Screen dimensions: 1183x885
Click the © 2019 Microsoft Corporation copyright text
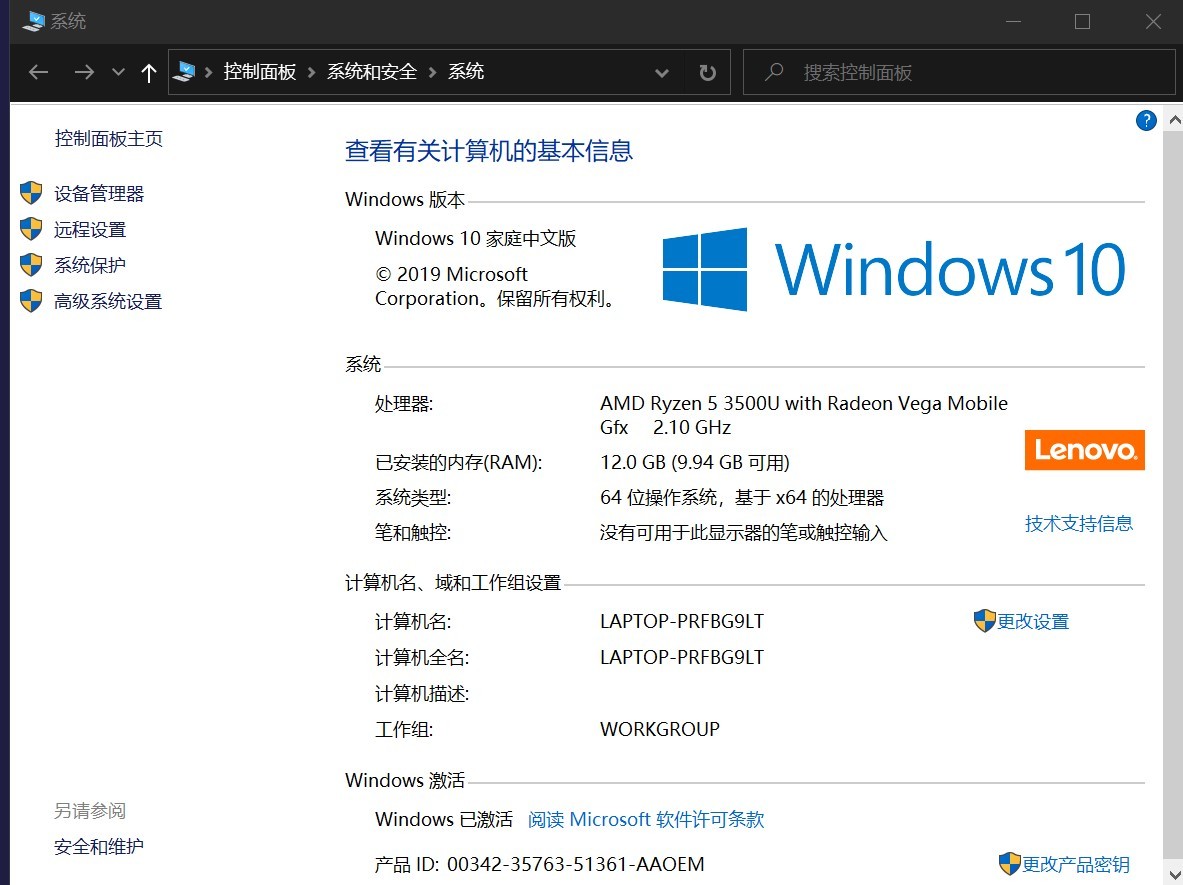(x=496, y=287)
